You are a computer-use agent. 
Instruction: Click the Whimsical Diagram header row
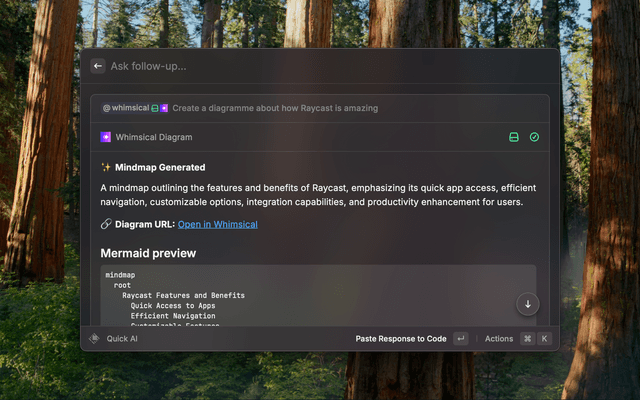[300, 137]
